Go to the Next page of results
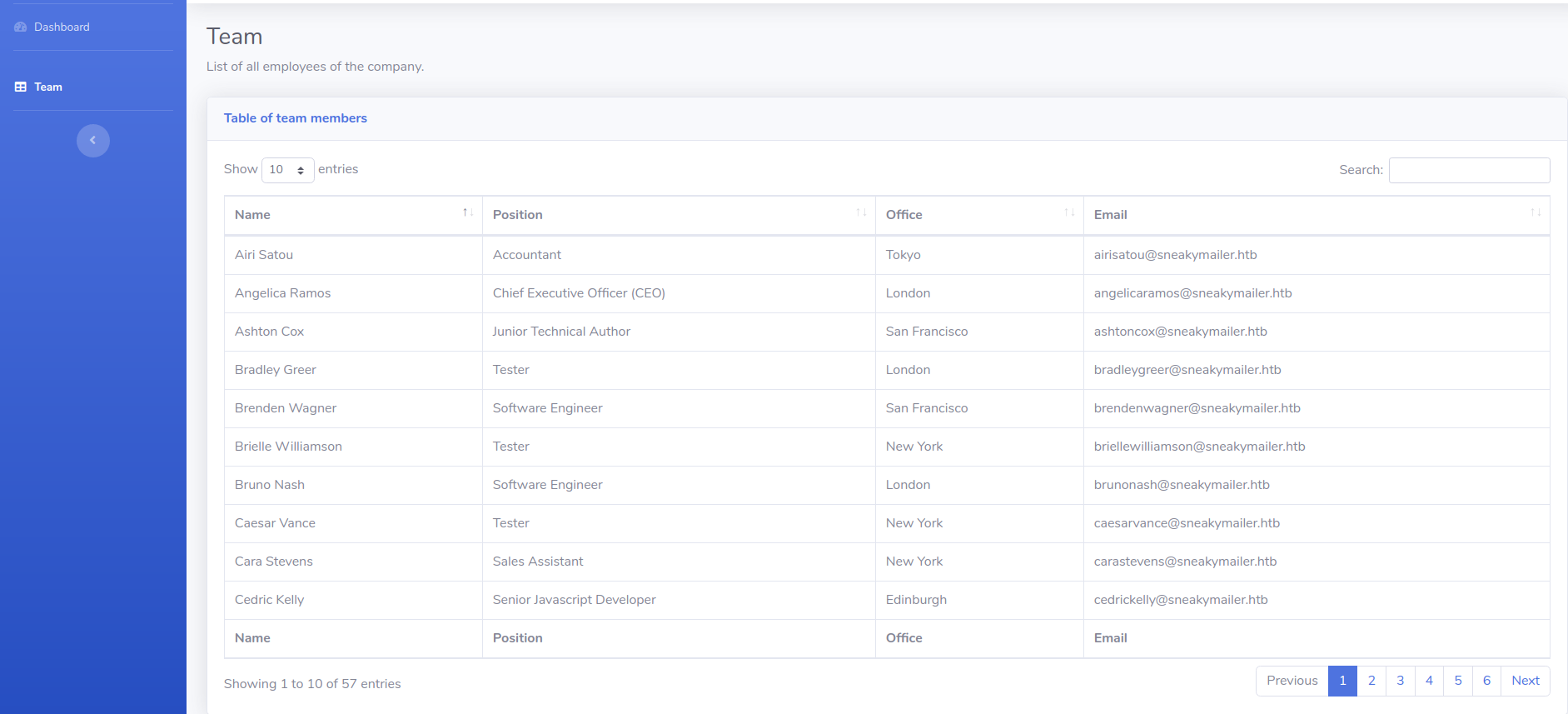 coord(1525,681)
